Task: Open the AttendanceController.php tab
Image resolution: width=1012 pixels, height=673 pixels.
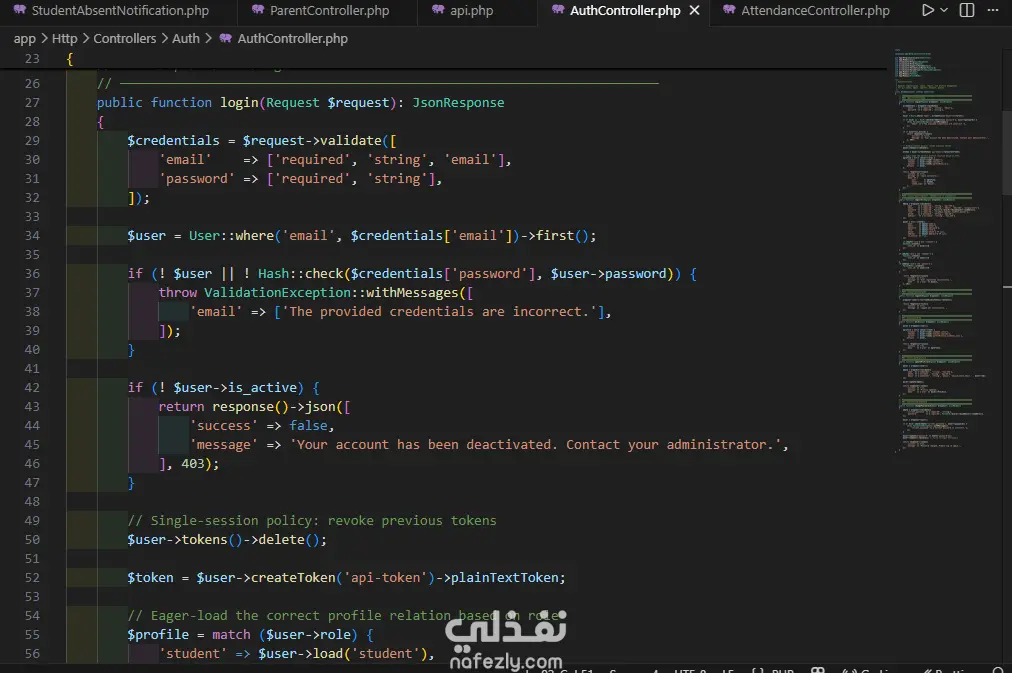Action: click(x=815, y=10)
